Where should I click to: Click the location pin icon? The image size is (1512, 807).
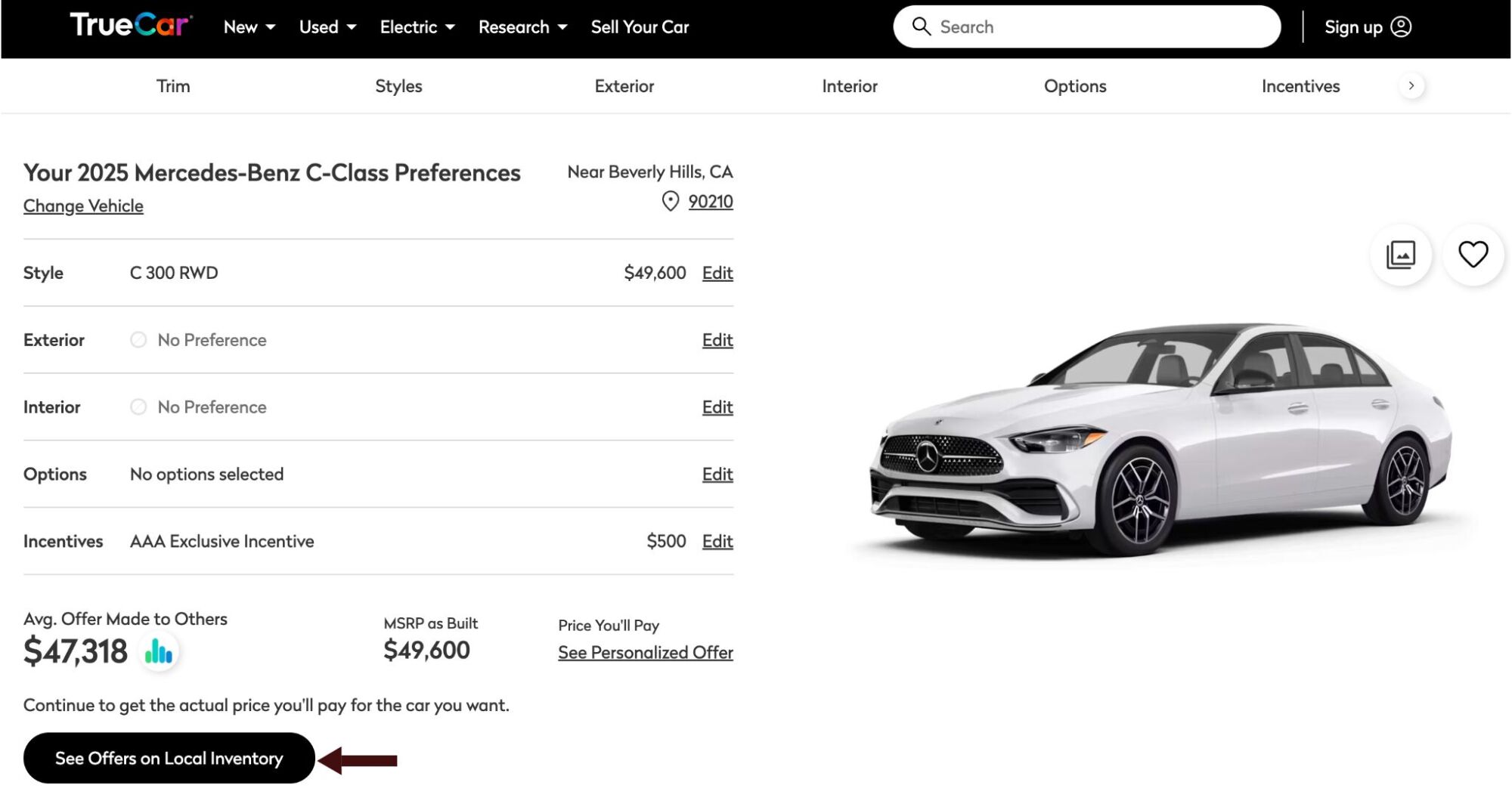670,201
